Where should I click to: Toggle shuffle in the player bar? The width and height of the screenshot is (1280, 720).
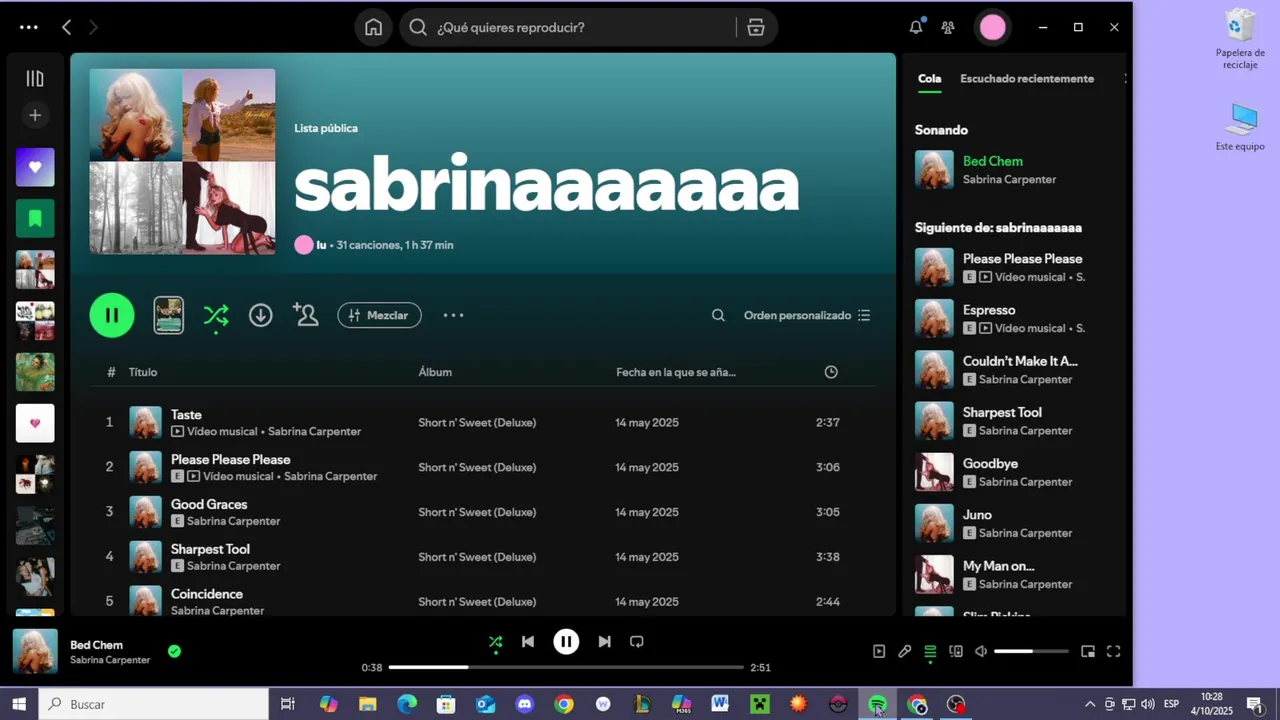(496, 642)
